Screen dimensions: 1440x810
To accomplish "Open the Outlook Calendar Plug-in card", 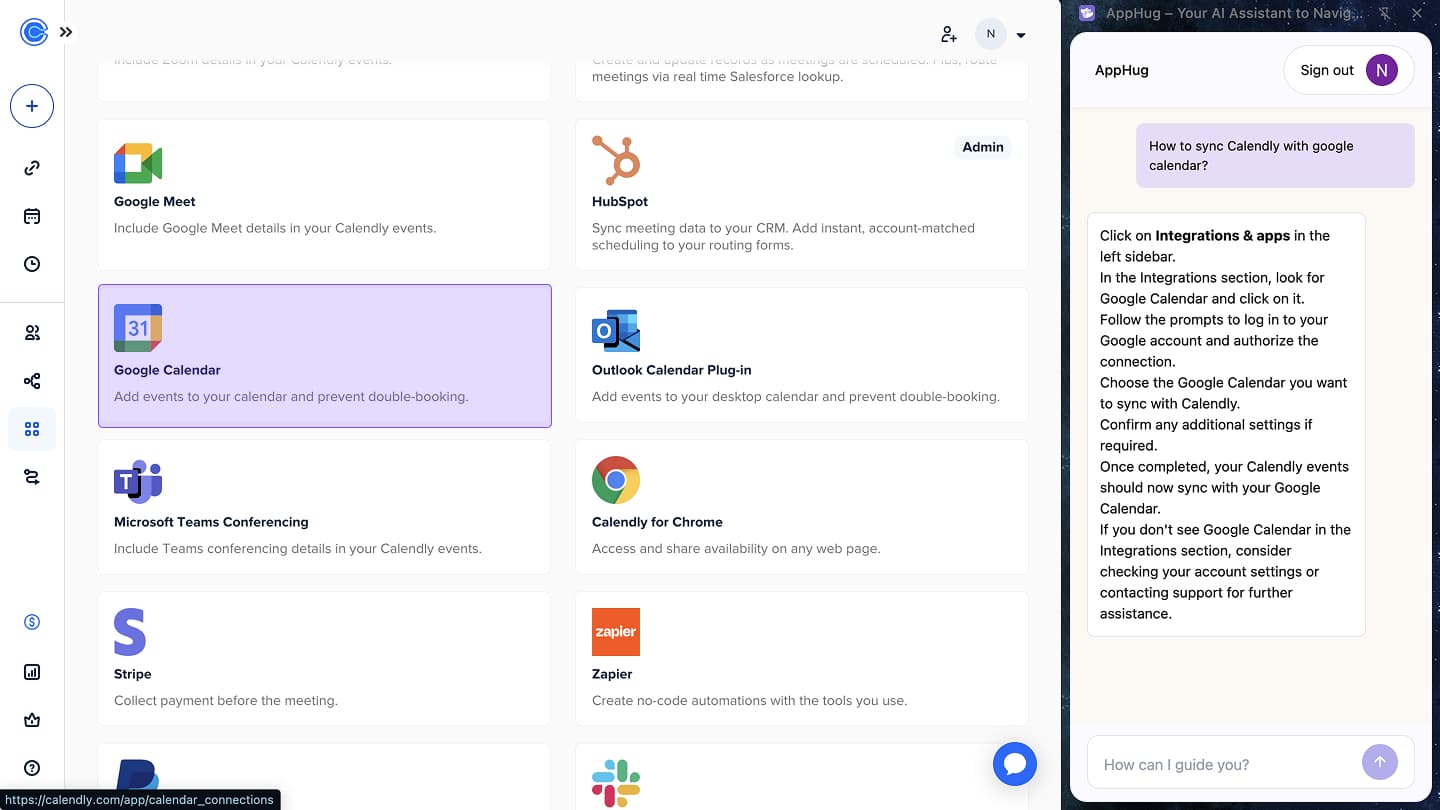I will pos(801,356).
